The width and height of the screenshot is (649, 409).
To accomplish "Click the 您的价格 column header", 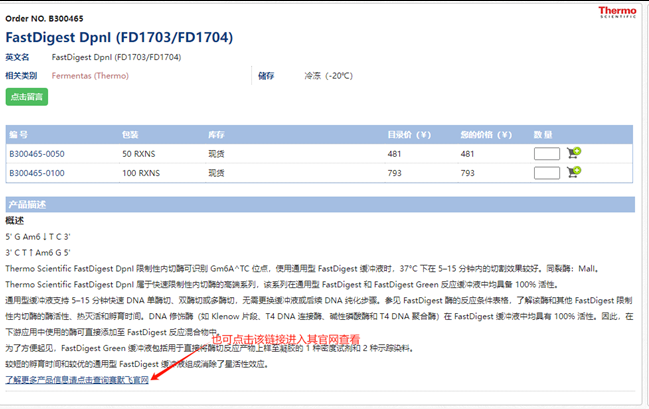I will pyautogui.click(x=486, y=135).
